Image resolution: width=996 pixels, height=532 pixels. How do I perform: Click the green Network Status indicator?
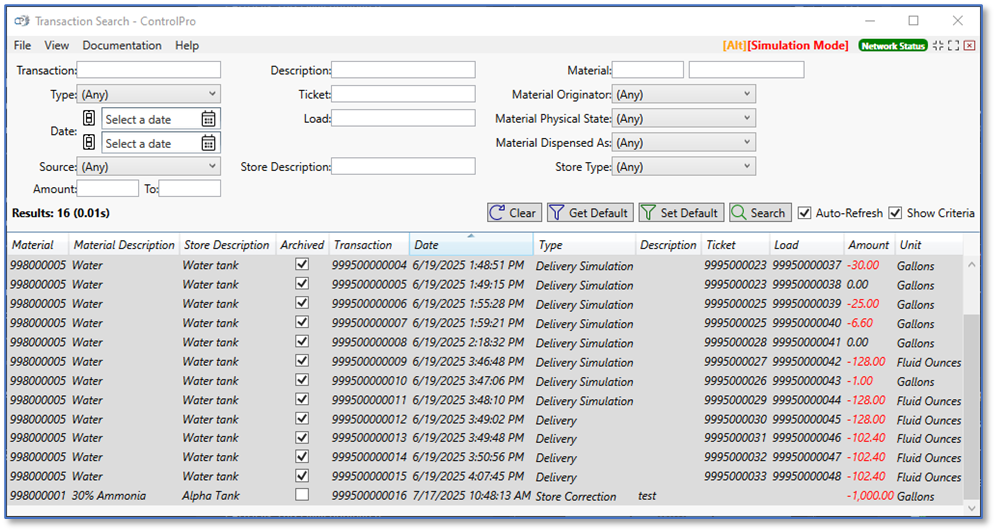click(x=893, y=46)
